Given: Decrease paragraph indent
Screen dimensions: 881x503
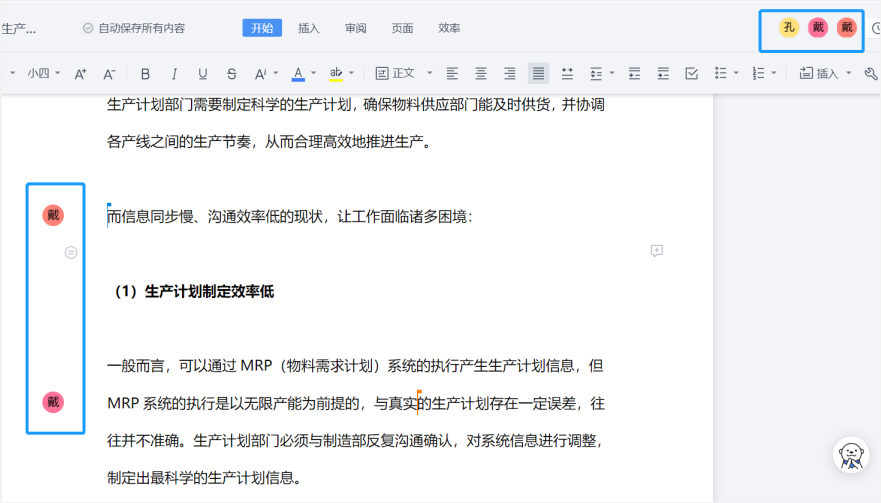Looking at the screenshot, I should click(634, 74).
